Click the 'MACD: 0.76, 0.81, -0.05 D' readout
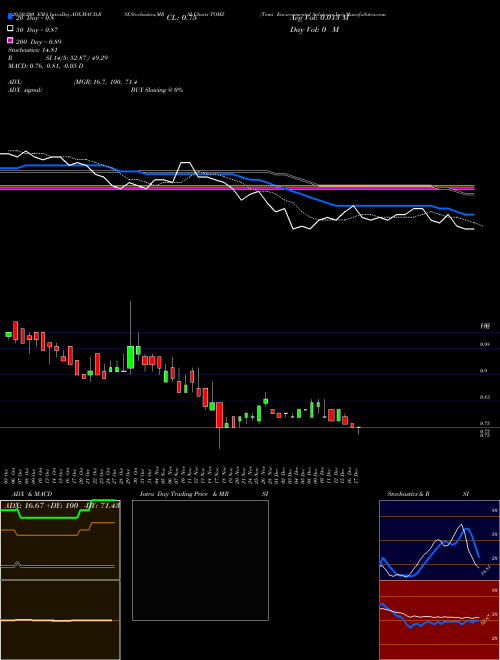The image size is (500, 660). [45, 66]
